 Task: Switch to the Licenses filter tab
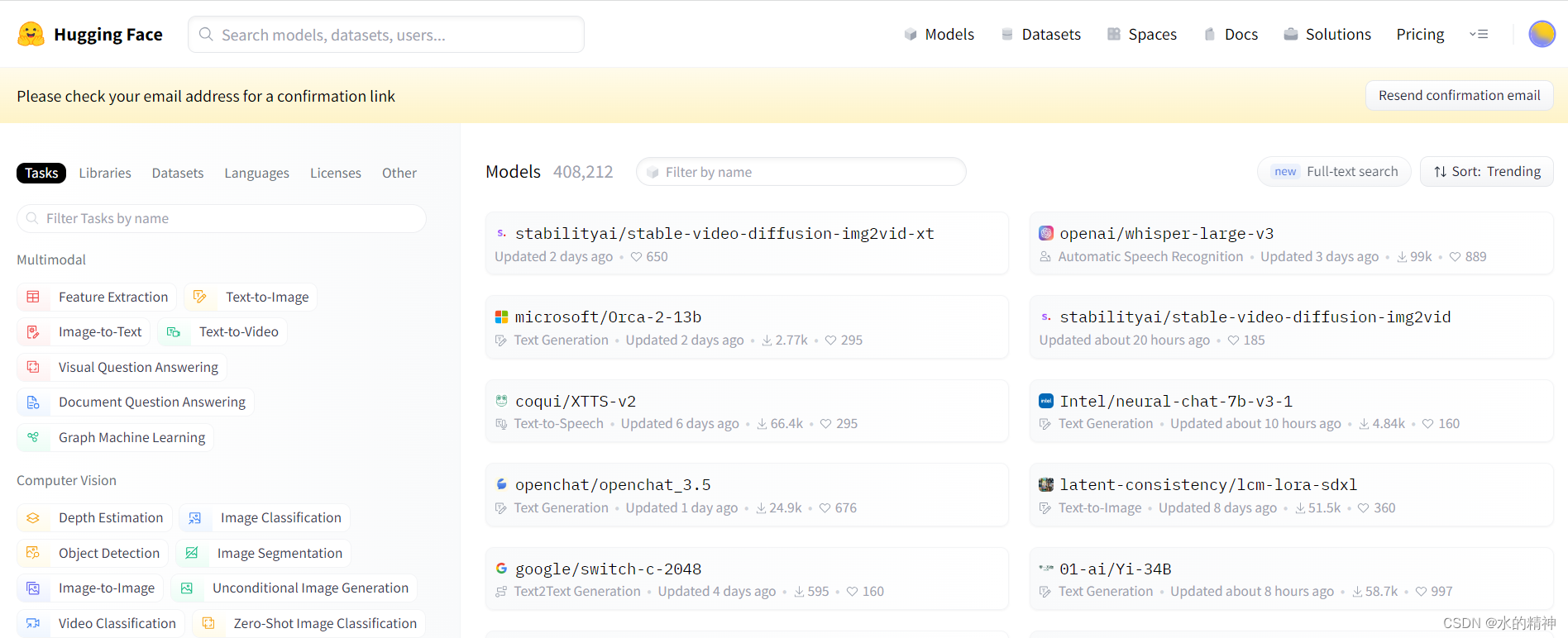click(336, 173)
